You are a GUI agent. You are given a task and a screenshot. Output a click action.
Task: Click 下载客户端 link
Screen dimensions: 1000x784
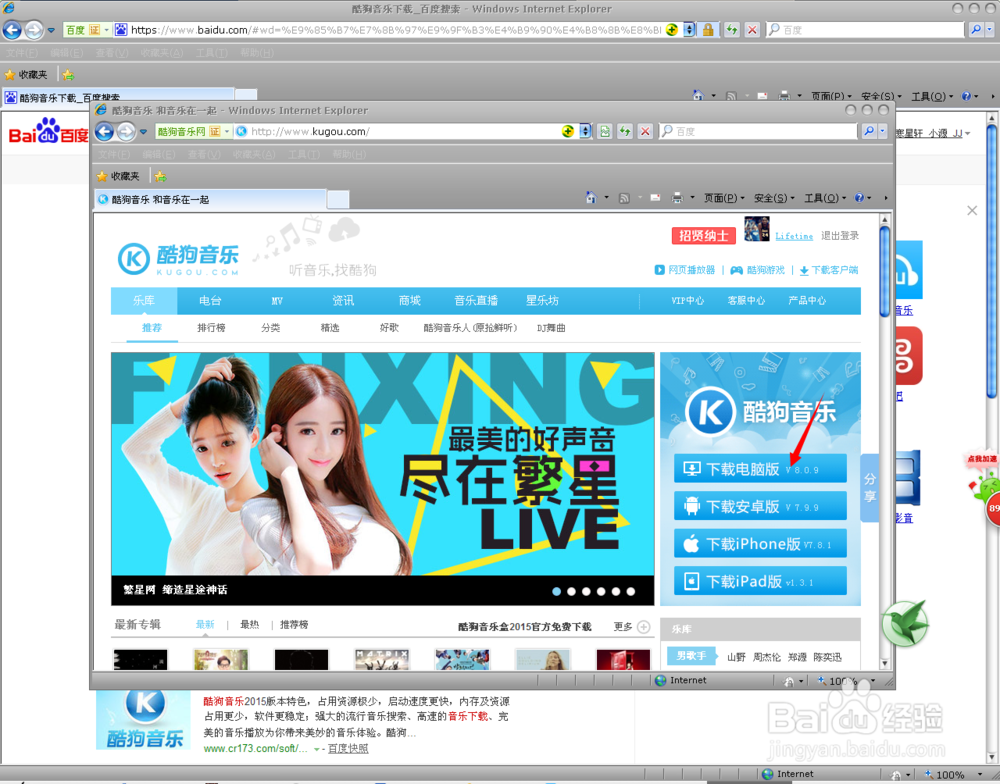(829, 270)
